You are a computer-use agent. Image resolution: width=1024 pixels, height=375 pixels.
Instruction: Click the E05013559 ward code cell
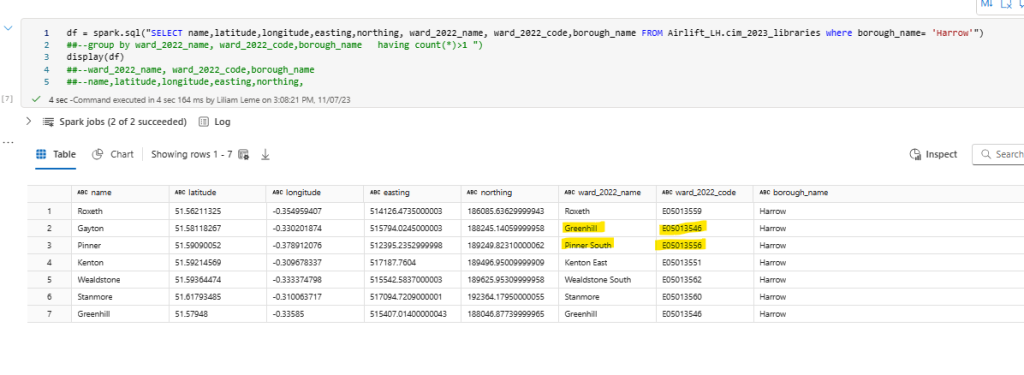tap(705, 211)
